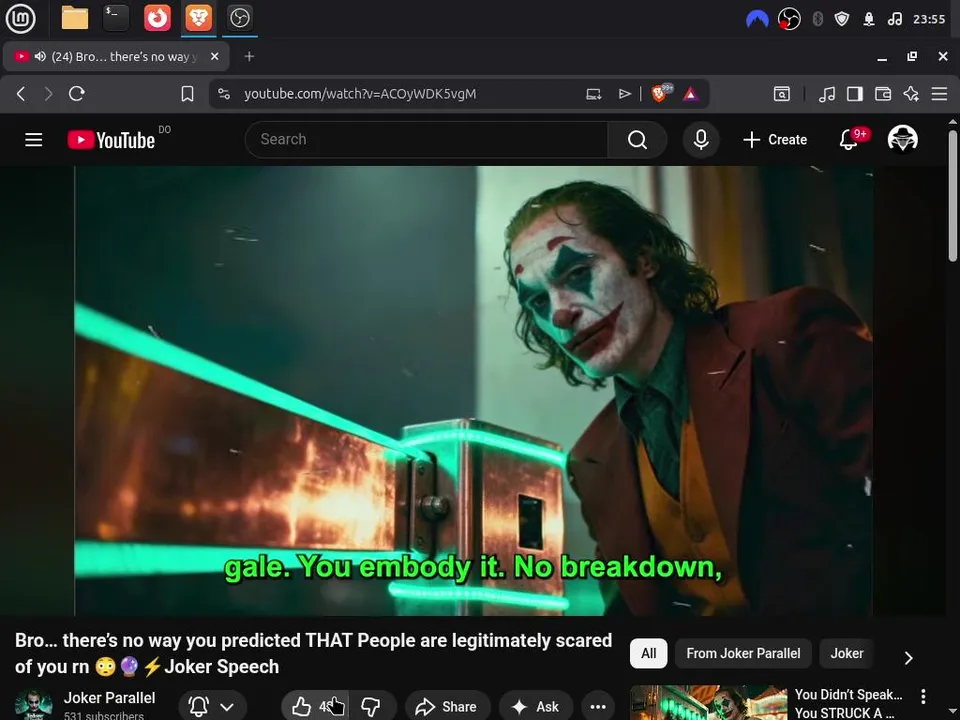Screen dimensions: 960x720
Task: Switch to OBS Studio in the panel
Action: click(239, 18)
